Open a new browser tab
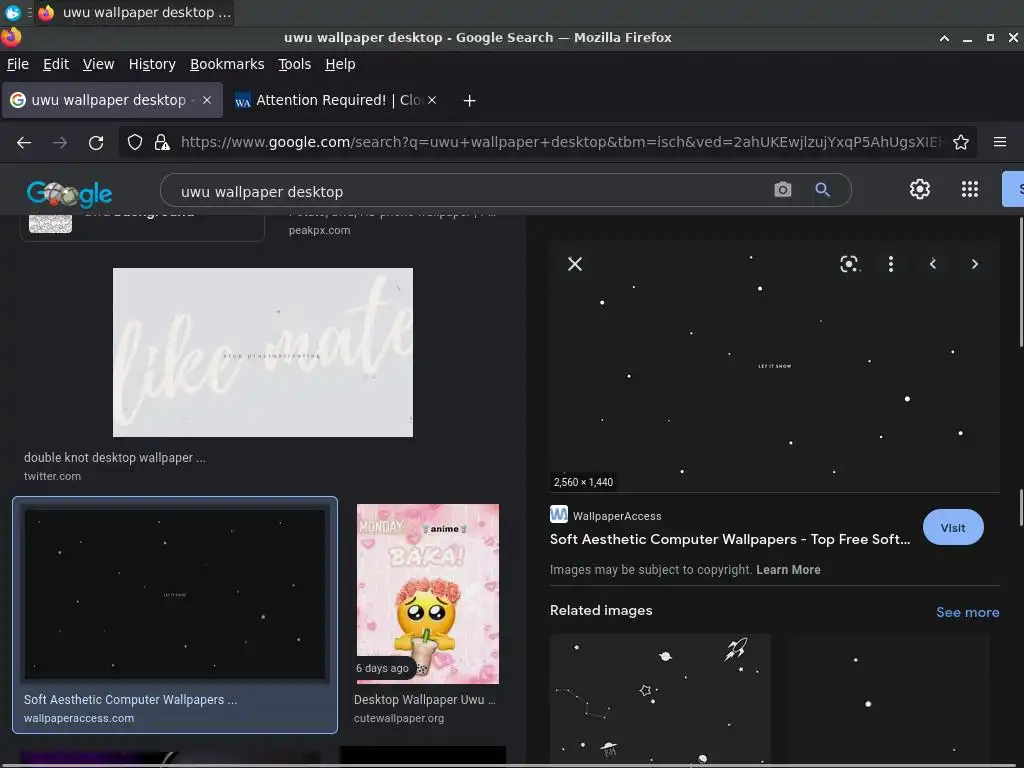The width and height of the screenshot is (1024, 768). (469, 101)
